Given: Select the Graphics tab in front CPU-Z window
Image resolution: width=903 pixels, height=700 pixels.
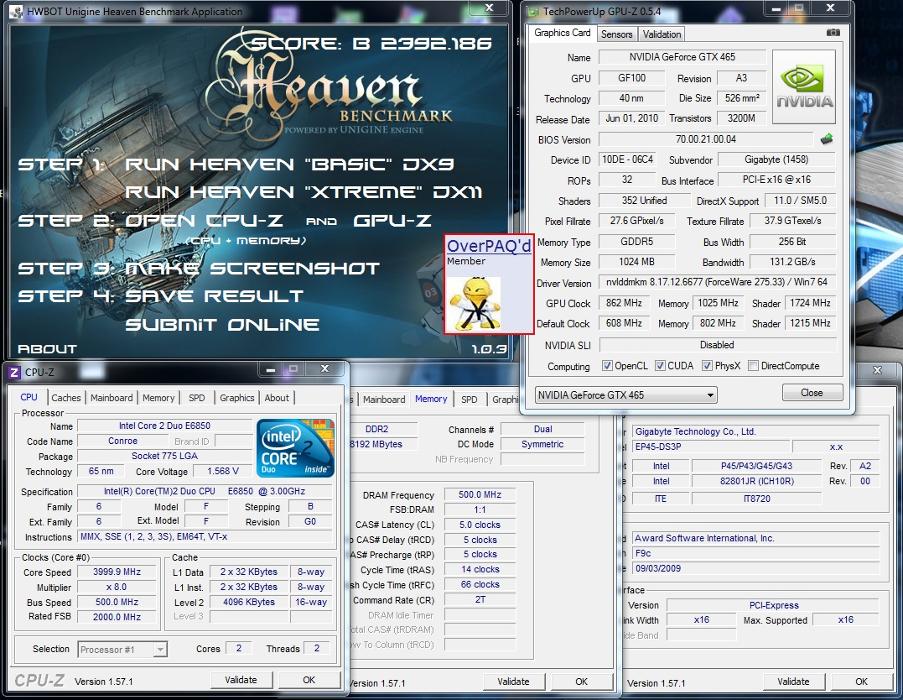Looking at the screenshot, I should [x=237, y=398].
